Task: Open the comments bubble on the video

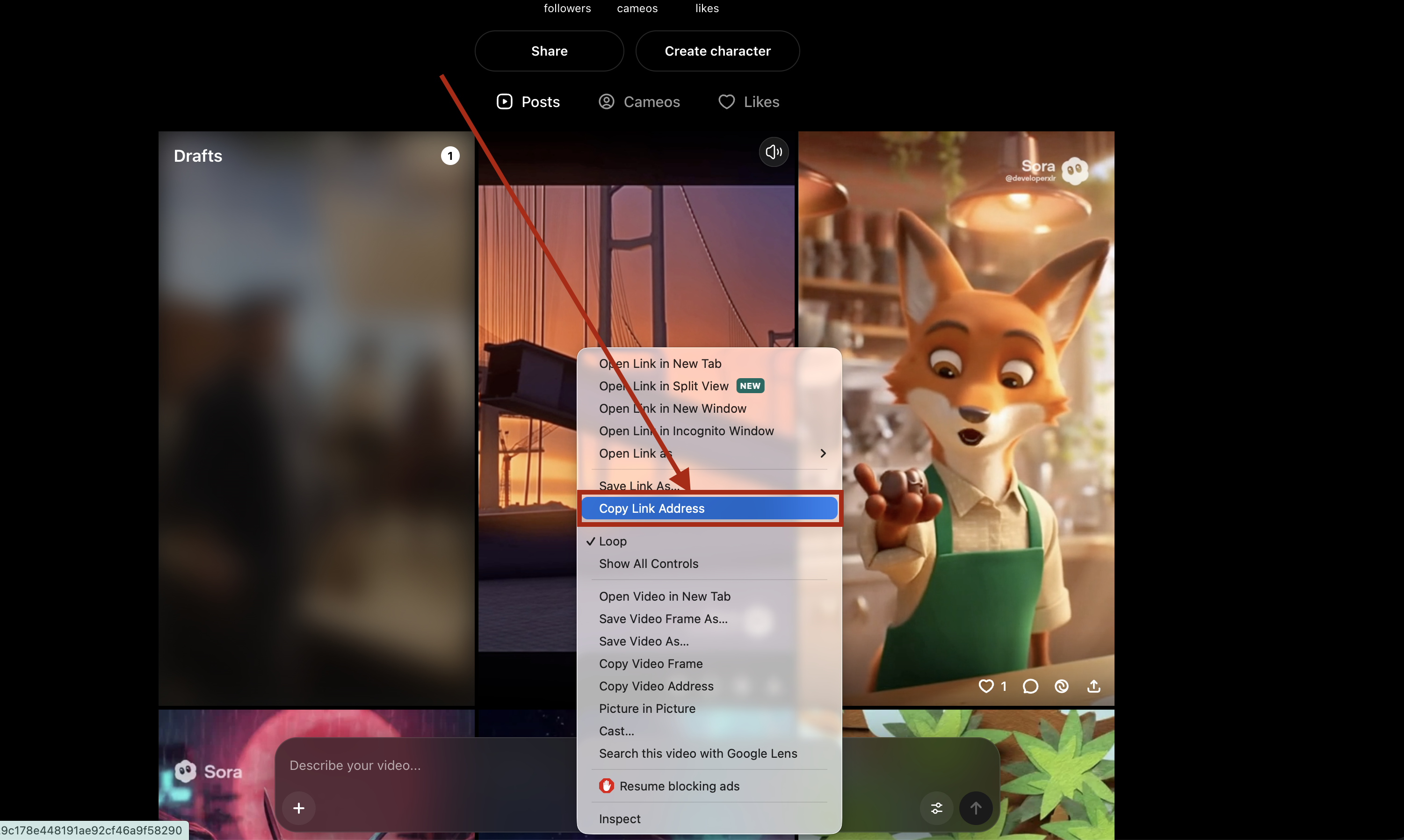Action: (1030, 686)
